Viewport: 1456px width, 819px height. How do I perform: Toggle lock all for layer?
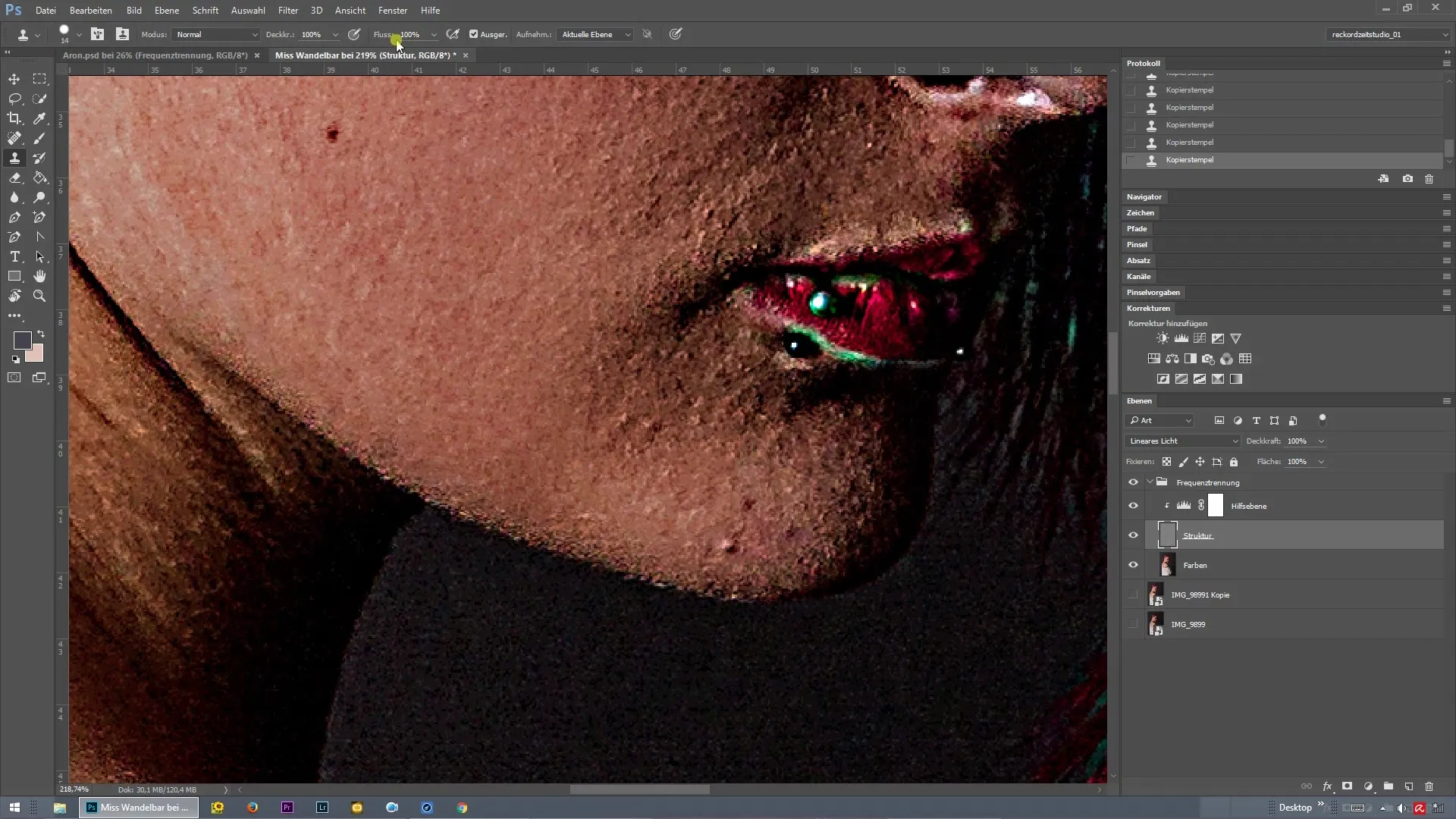coord(1234,462)
